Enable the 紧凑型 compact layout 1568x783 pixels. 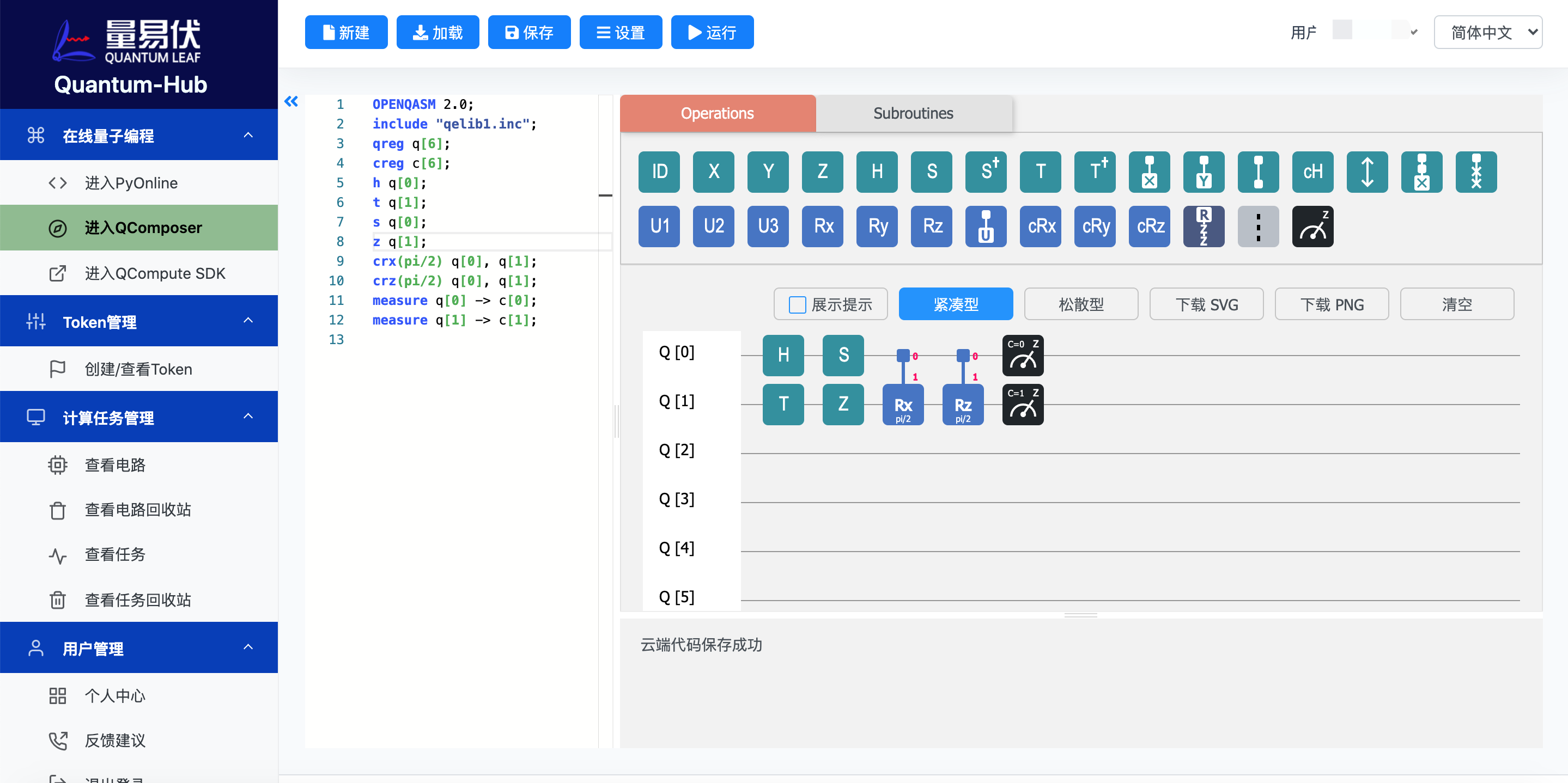tap(956, 304)
